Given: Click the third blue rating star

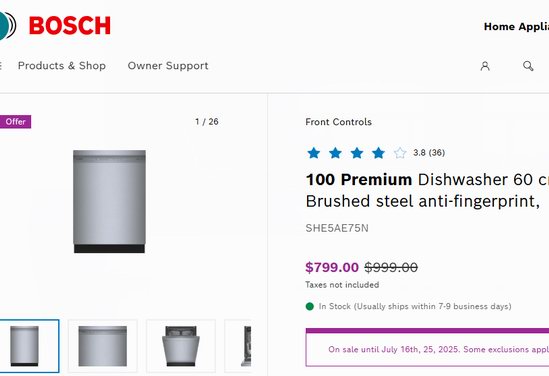Looking at the screenshot, I should point(357,153).
